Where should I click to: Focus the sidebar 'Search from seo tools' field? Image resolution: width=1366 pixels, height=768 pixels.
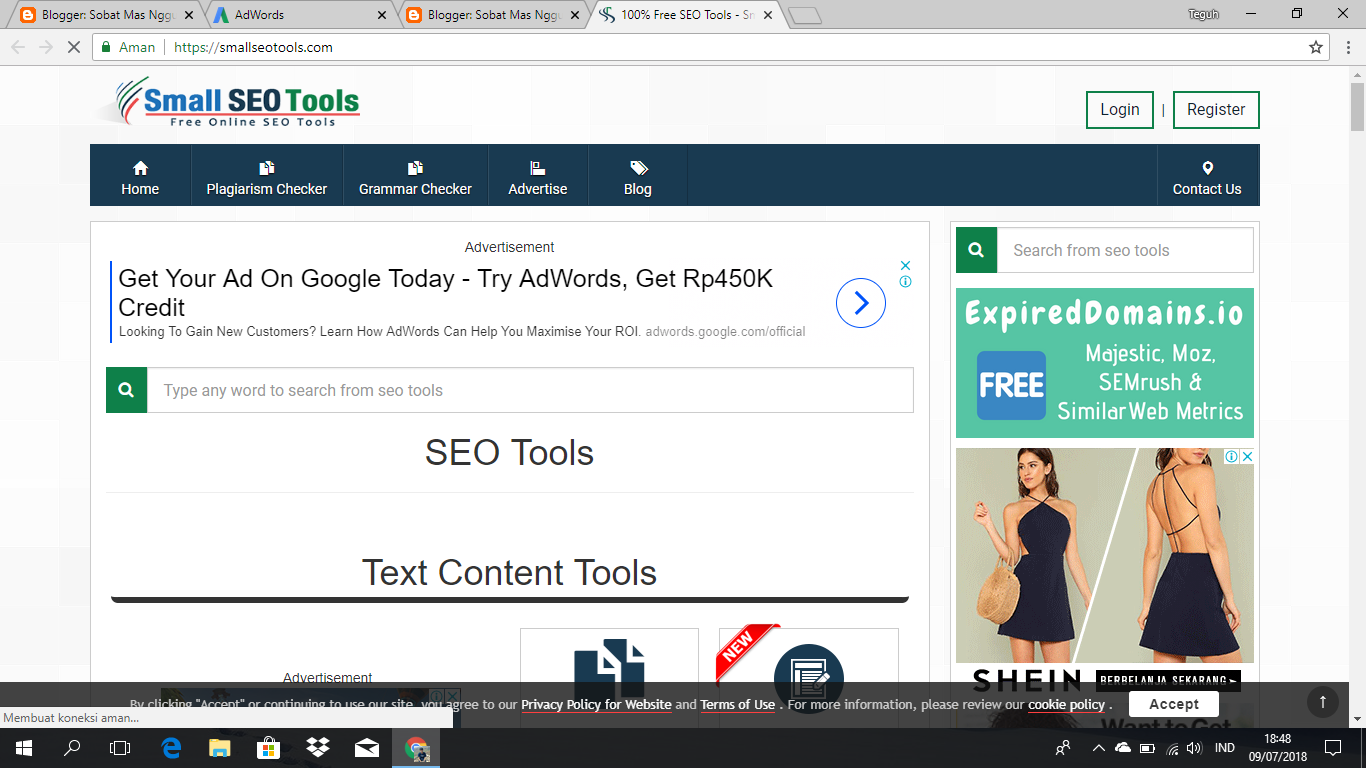(1125, 250)
